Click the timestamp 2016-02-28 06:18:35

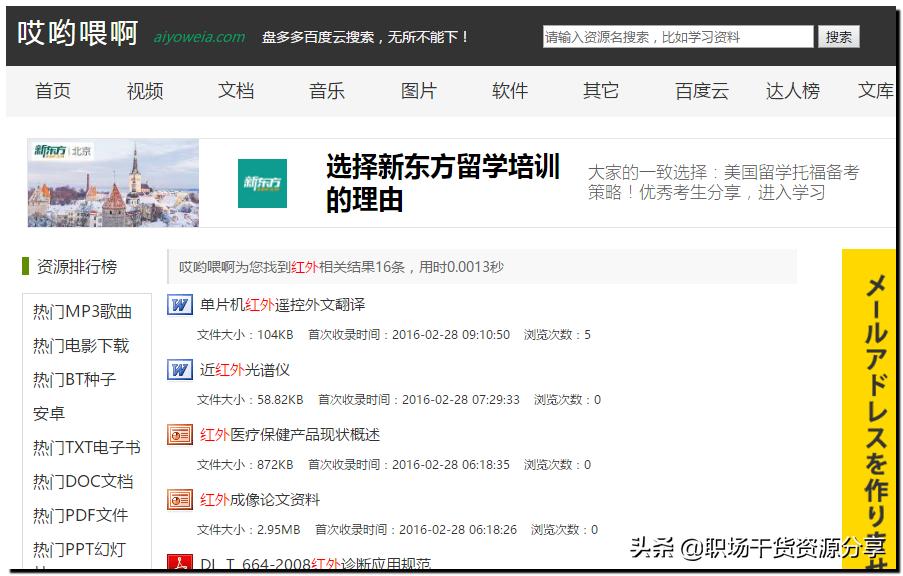[451, 465]
